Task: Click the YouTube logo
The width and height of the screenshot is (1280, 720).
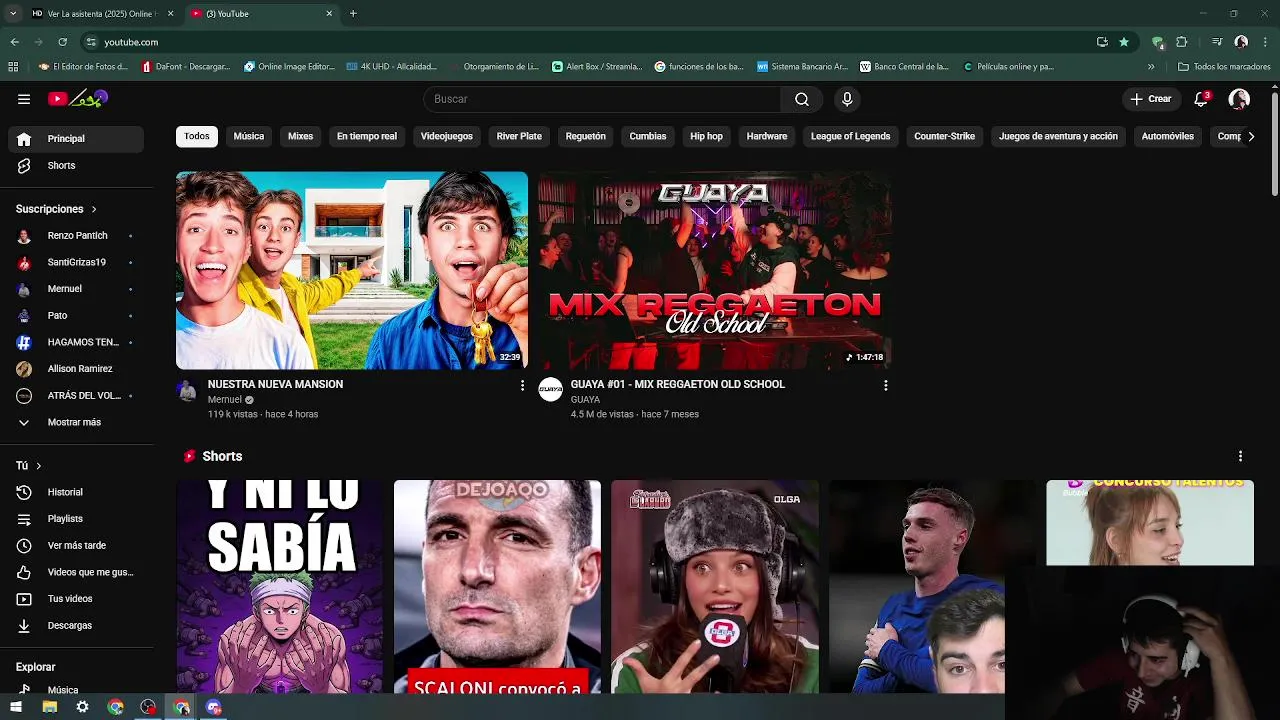Action: click(x=78, y=99)
